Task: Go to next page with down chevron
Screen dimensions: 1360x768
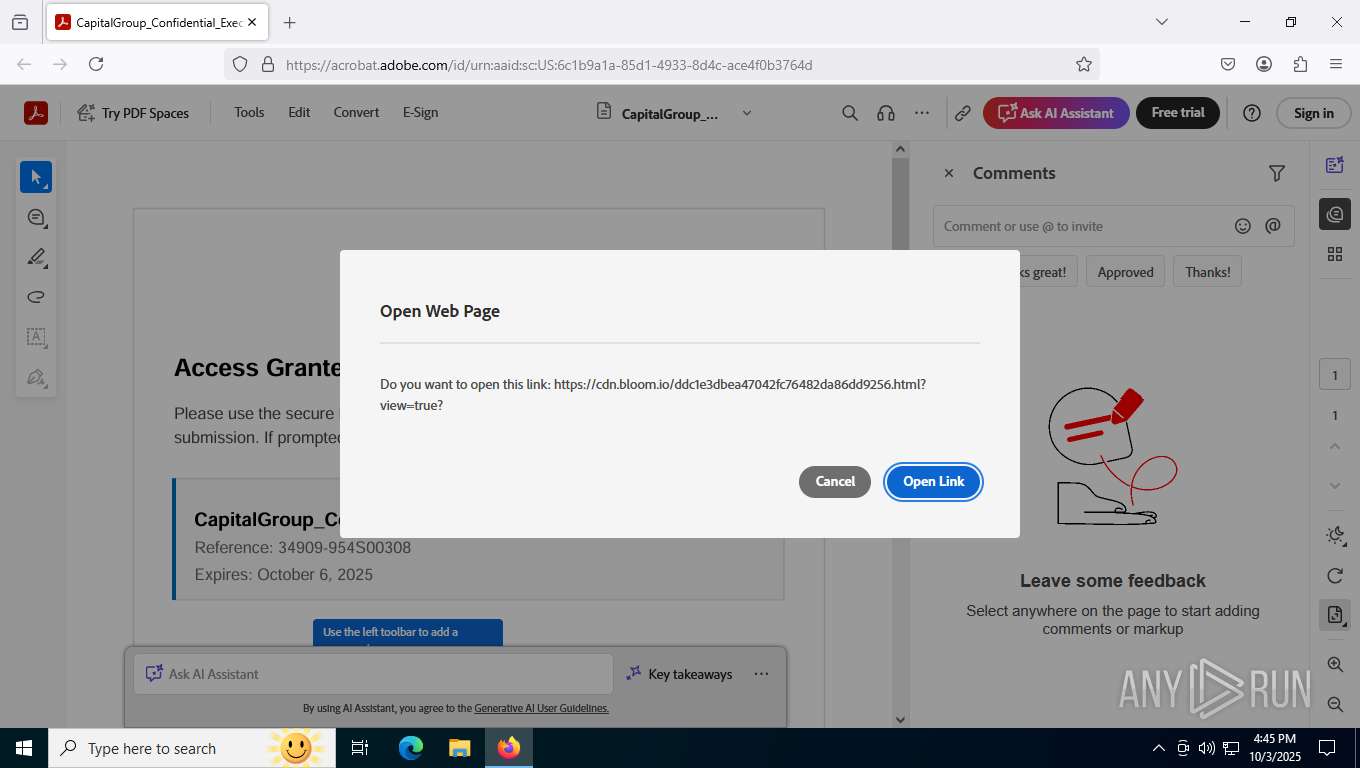Action: [x=1335, y=486]
